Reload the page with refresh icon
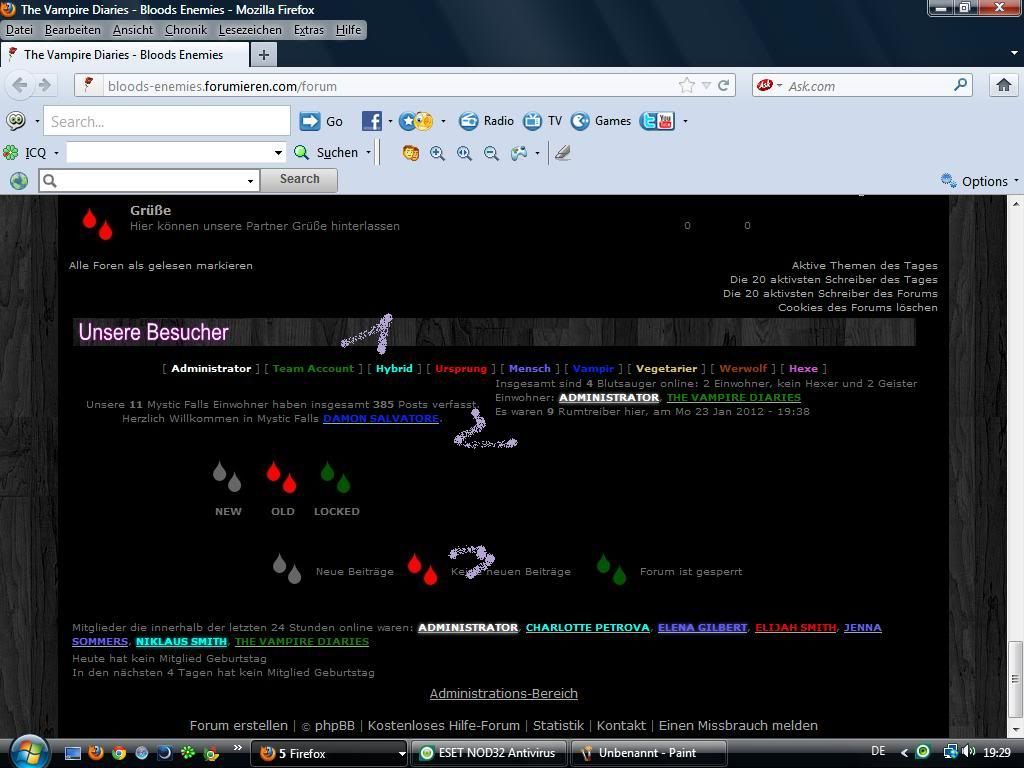 point(724,86)
